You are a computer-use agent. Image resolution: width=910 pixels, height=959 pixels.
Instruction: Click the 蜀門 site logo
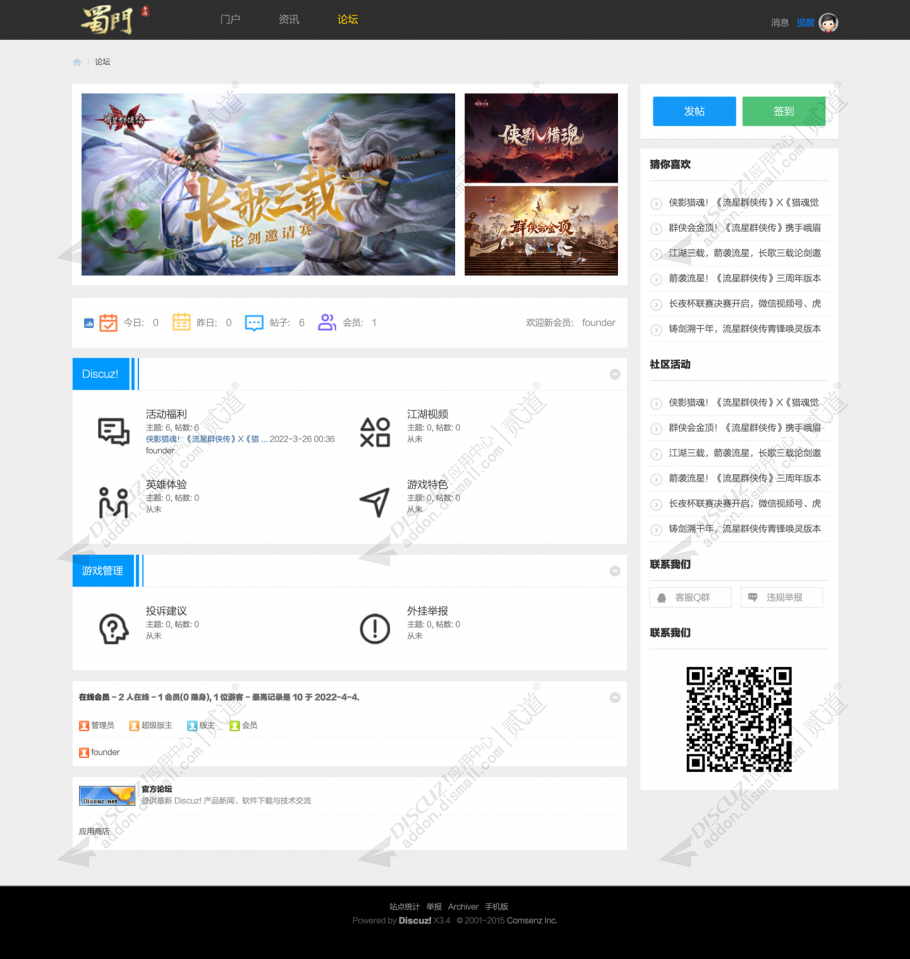pyautogui.click(x=115, y=20)
